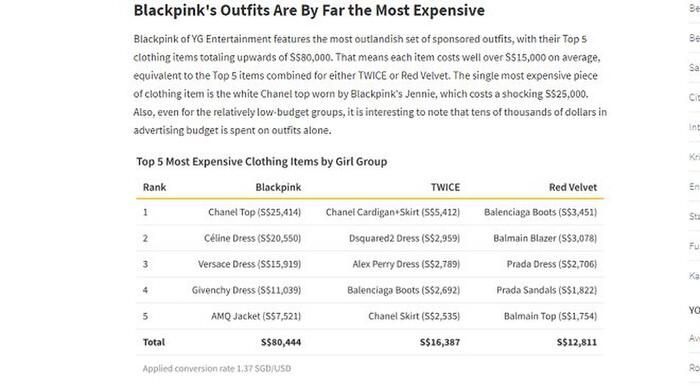The width and height of the screenshot is (700, 386).
Task: Select cell "Balmain Top (S$1,754)"
Action: coord(550,316)
